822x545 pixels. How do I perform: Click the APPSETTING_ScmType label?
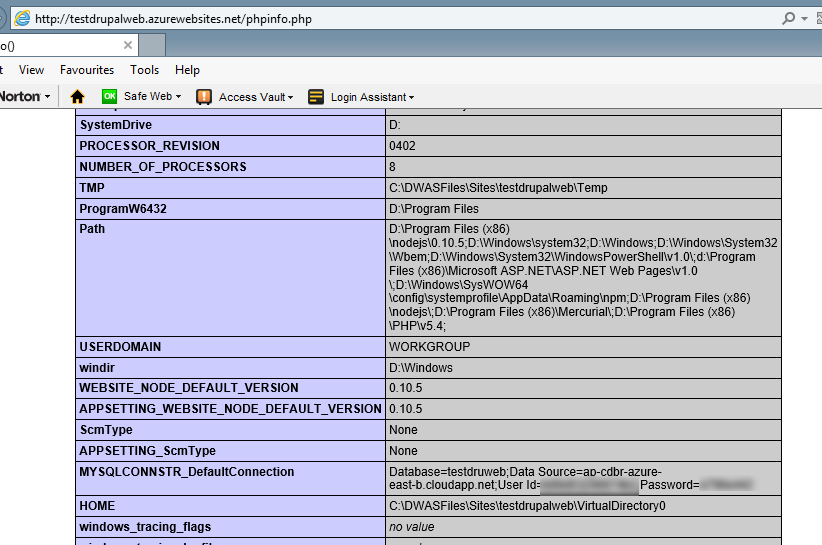click(147, 451)
